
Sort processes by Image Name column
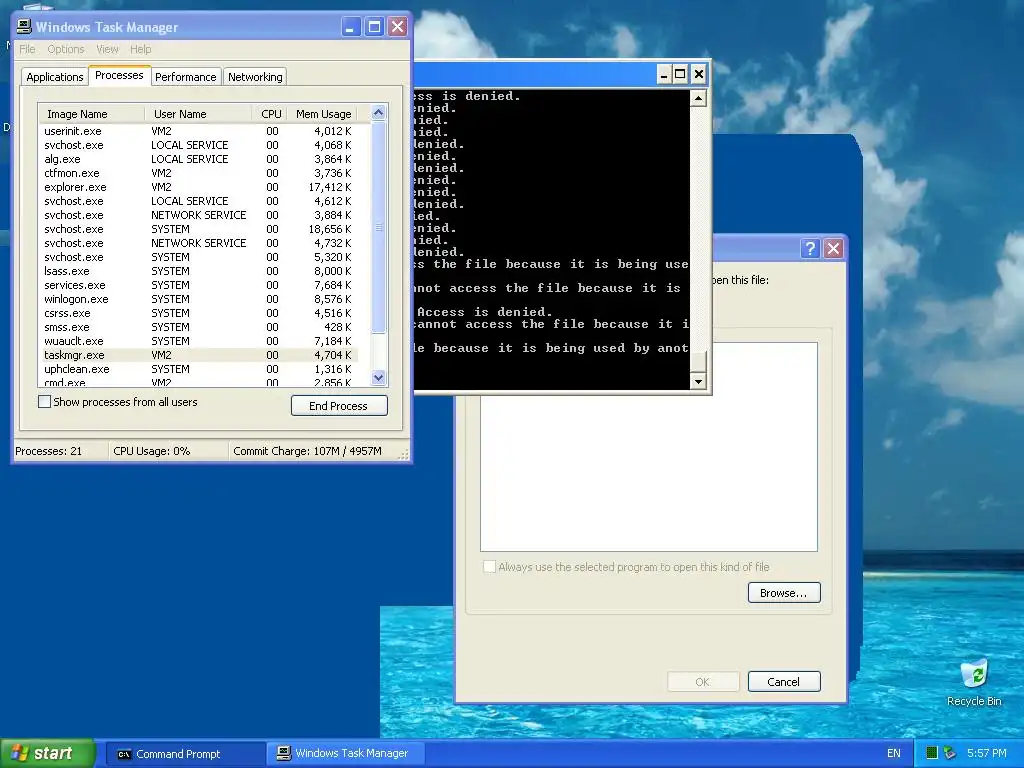(91, 114)
